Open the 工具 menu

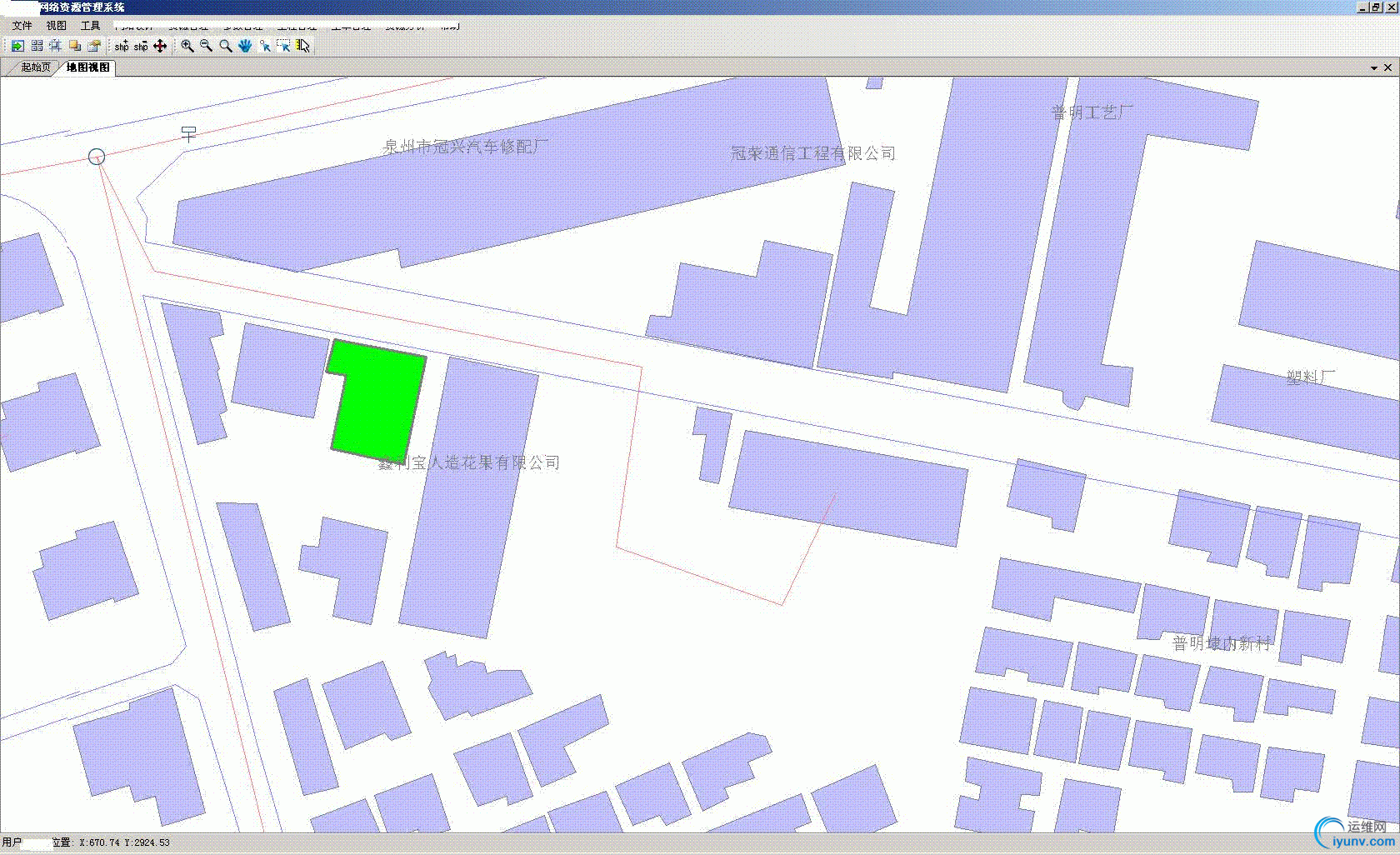coord(90,26)
